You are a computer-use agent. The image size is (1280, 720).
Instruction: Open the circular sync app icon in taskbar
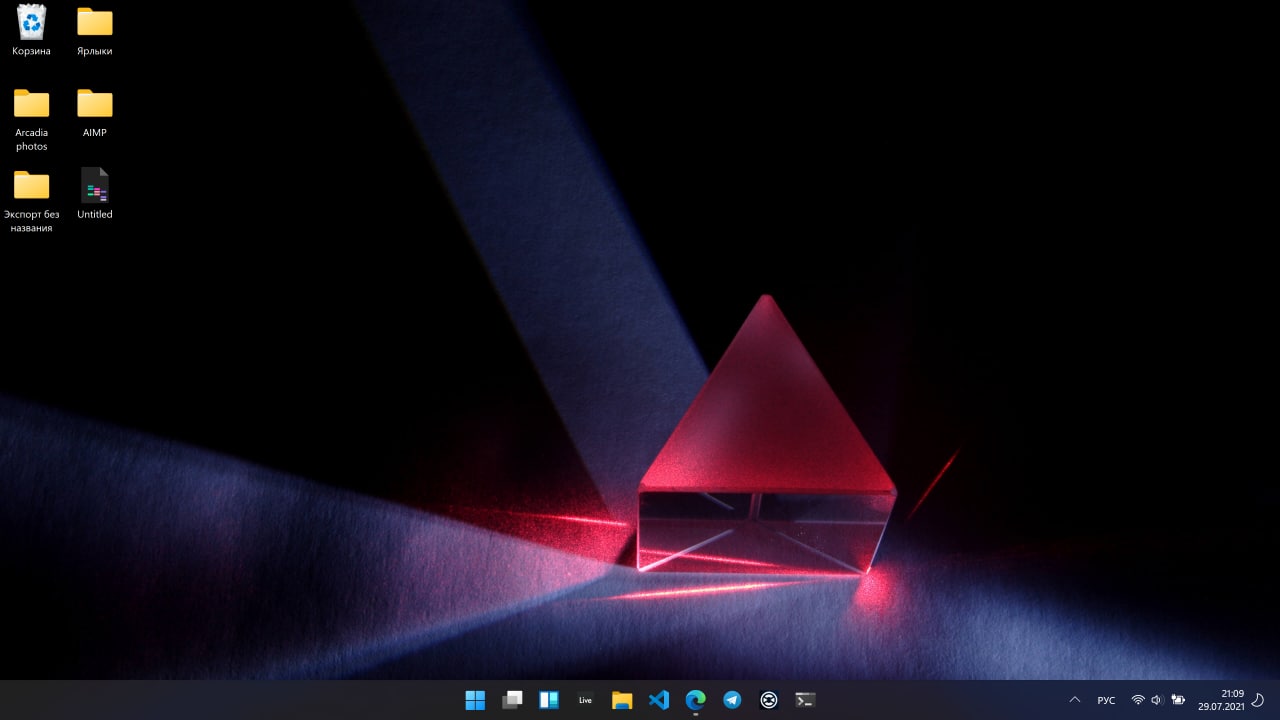tap(769, 700)
